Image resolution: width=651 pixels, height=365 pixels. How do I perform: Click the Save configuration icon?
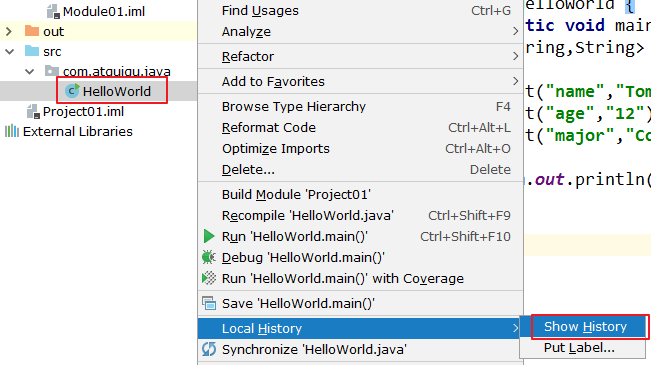[x=209, y=304]
